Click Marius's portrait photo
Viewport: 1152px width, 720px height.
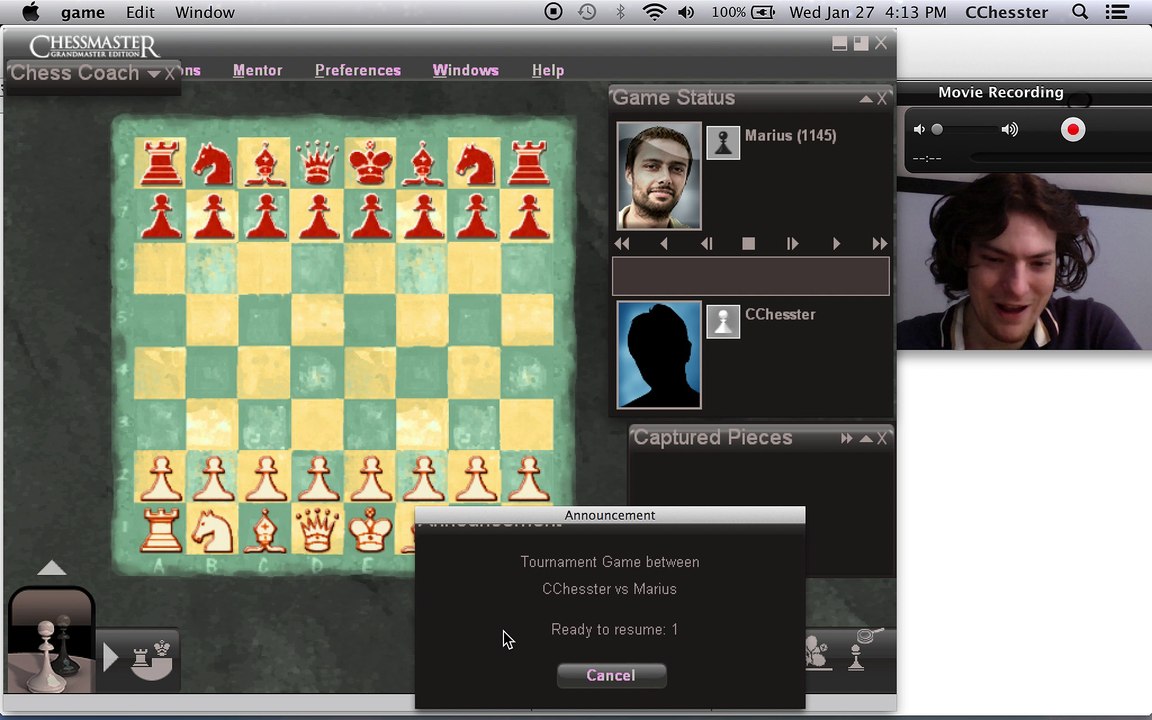[659, 176]
